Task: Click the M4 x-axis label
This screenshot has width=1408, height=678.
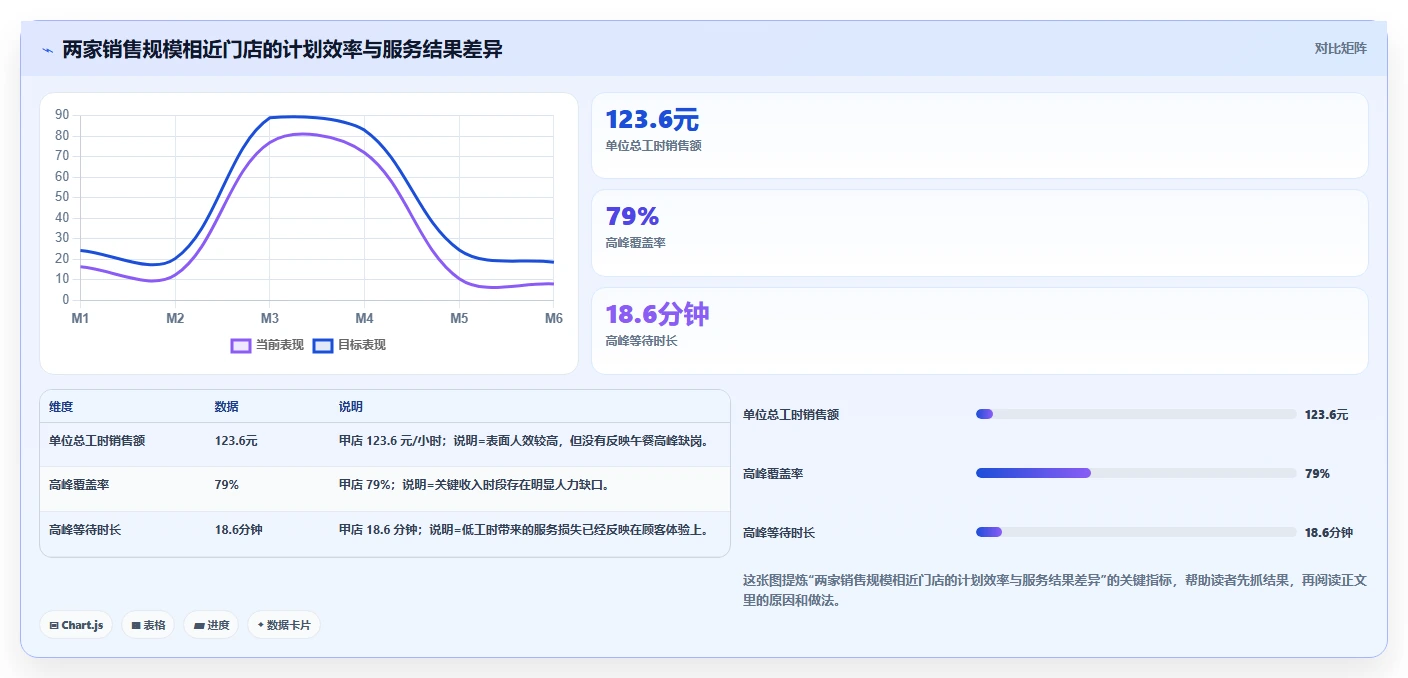Action: [364, 318]
